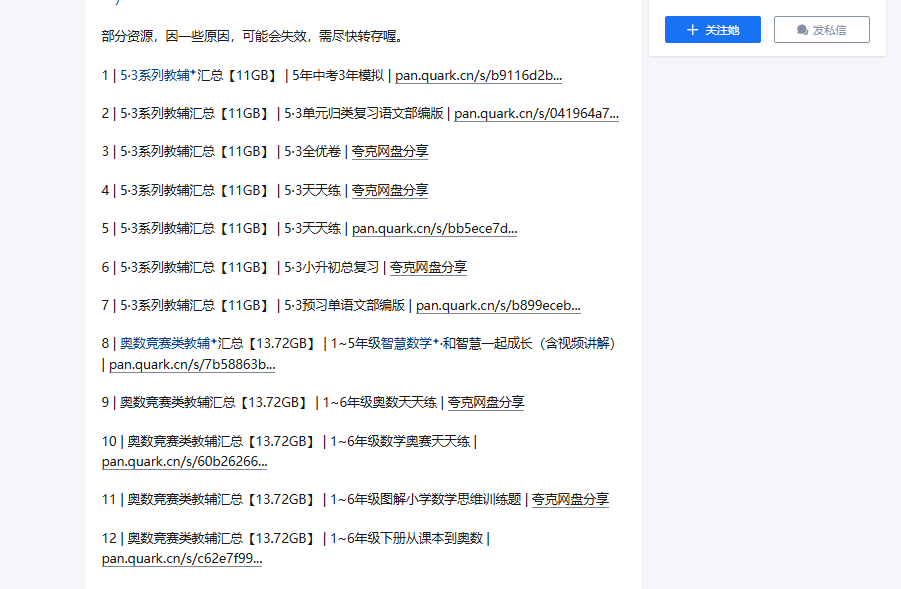Click 夸克网盘分享 link for 奥数天天练 row 9
The height and width of the screenshot is (589, 901).
[485, 402]
